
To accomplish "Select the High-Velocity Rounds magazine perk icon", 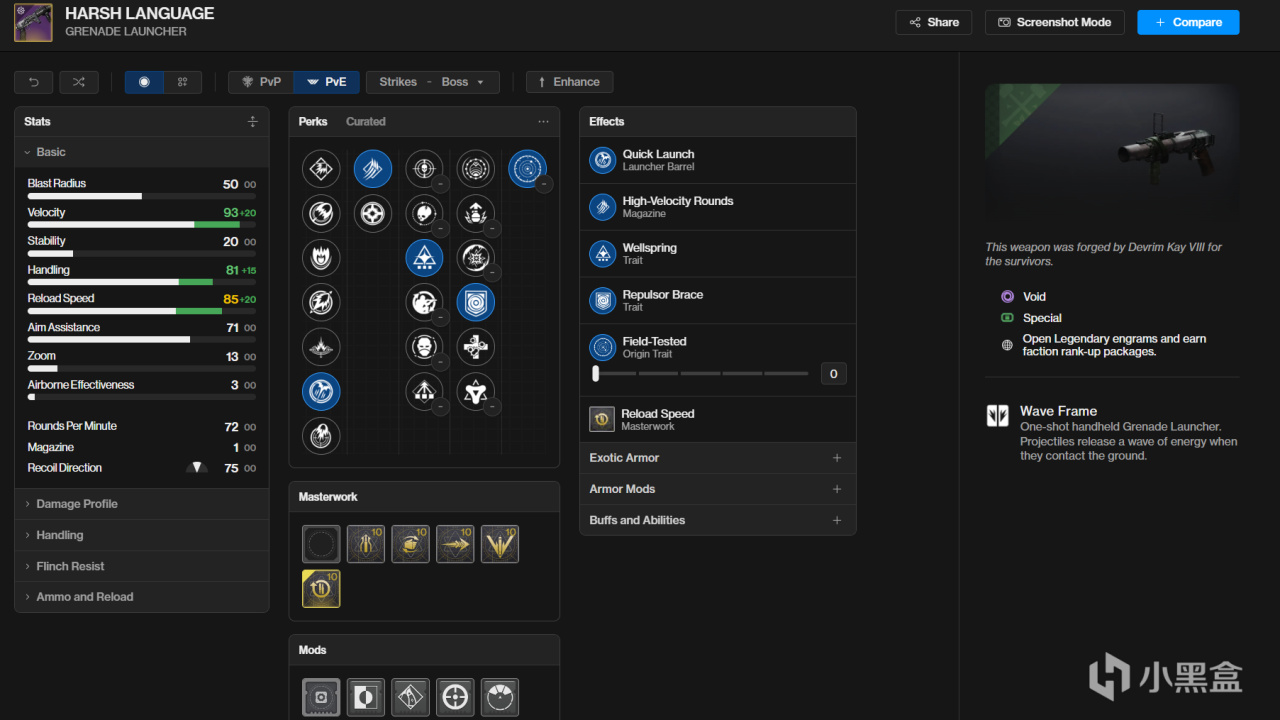I will click(373, 169).
